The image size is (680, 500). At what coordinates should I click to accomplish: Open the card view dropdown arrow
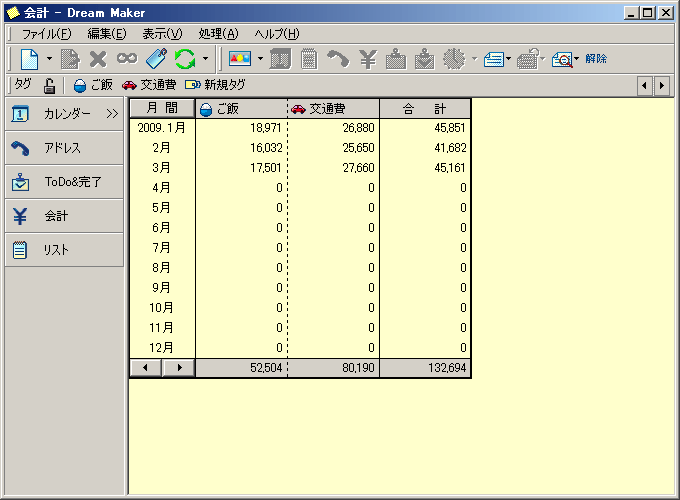[x=509, y=59]
